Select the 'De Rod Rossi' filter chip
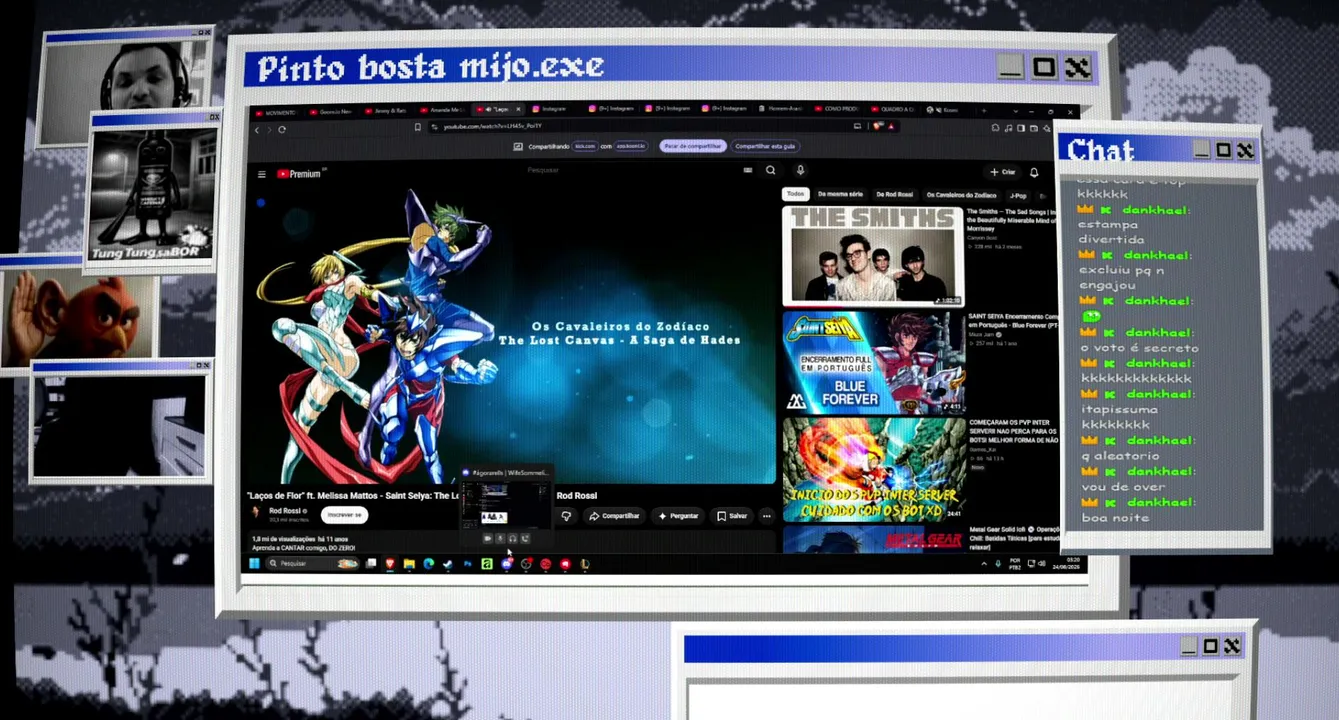Viewport: 1339px width, 720px height. tap(894, 195)
